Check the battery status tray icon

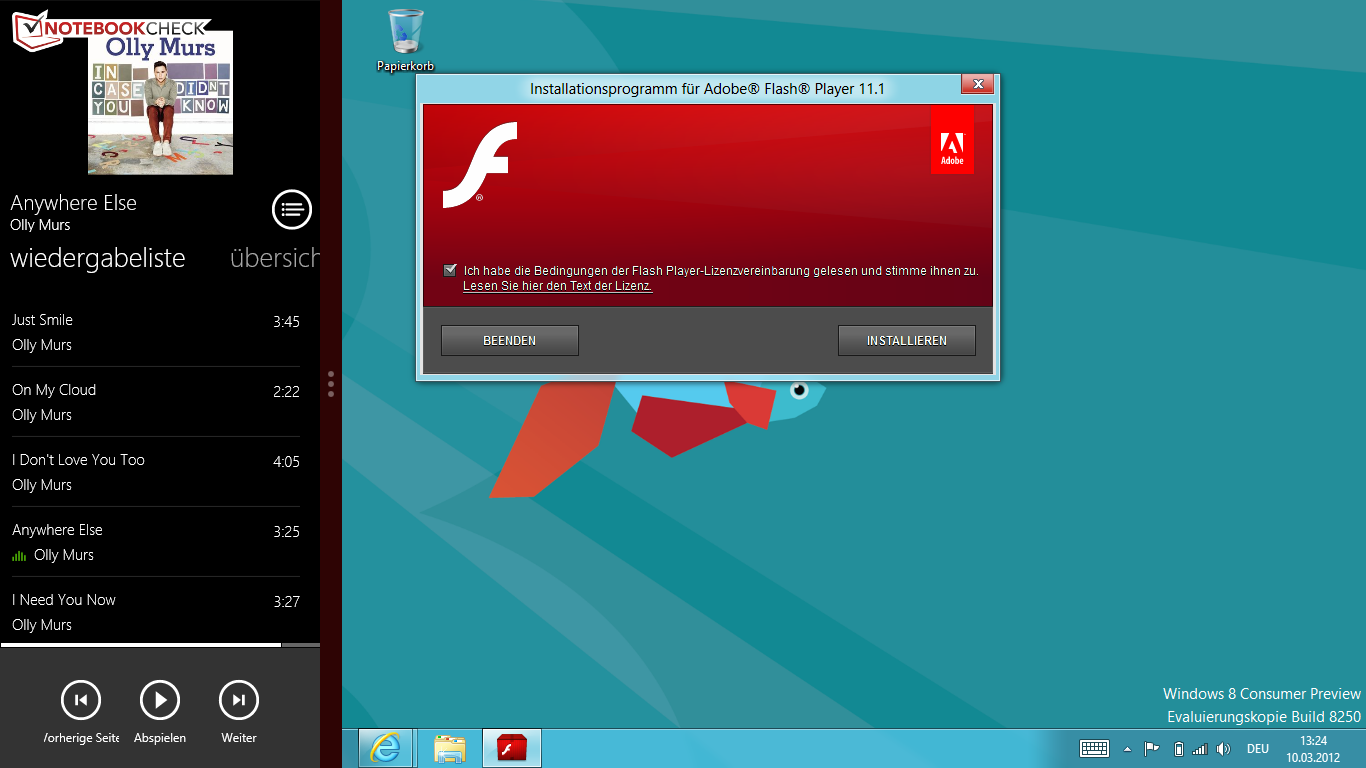click(x=1178, y=748)
